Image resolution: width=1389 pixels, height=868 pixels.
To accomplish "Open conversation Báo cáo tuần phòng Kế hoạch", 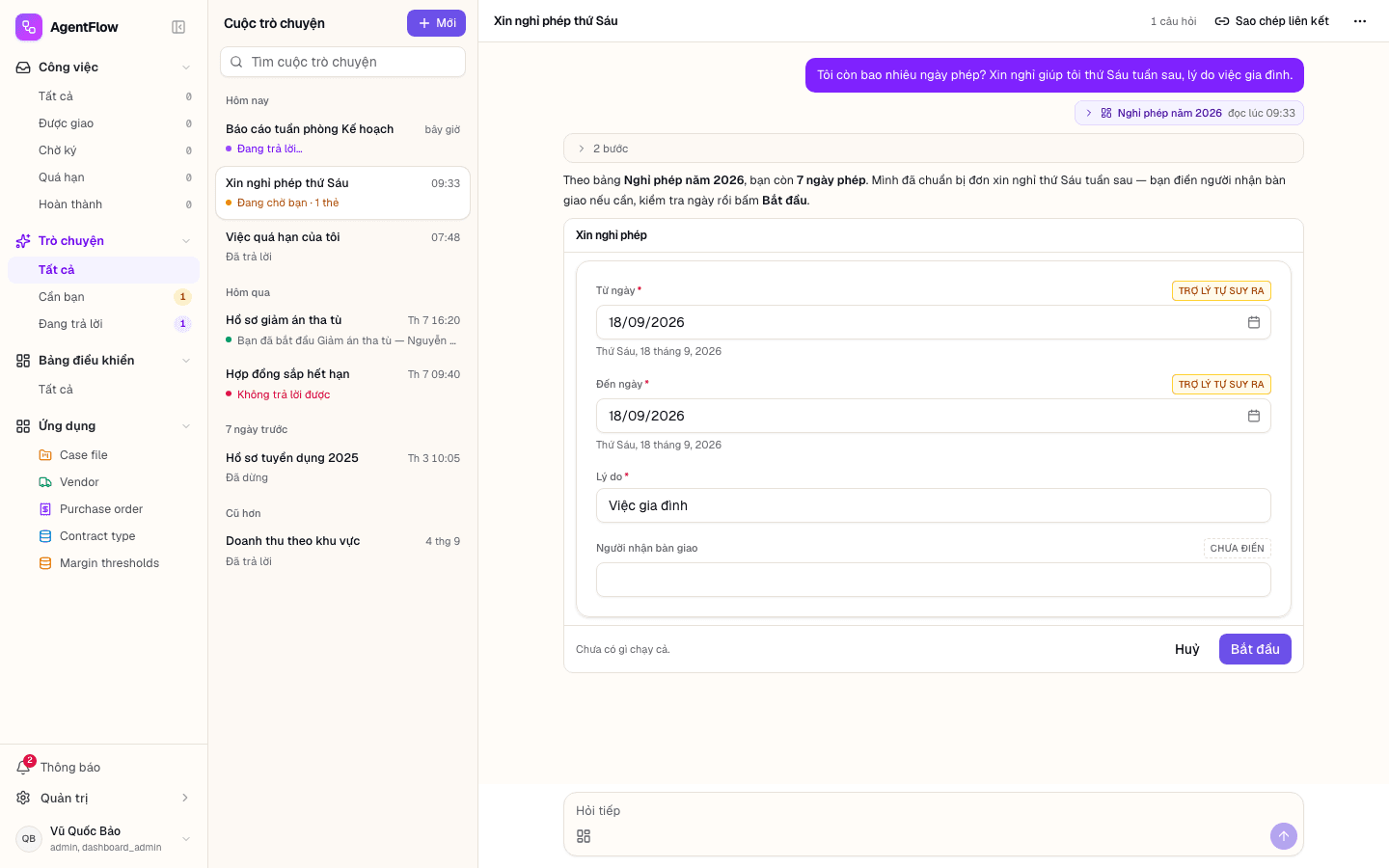I will click(x=343, y=139).
